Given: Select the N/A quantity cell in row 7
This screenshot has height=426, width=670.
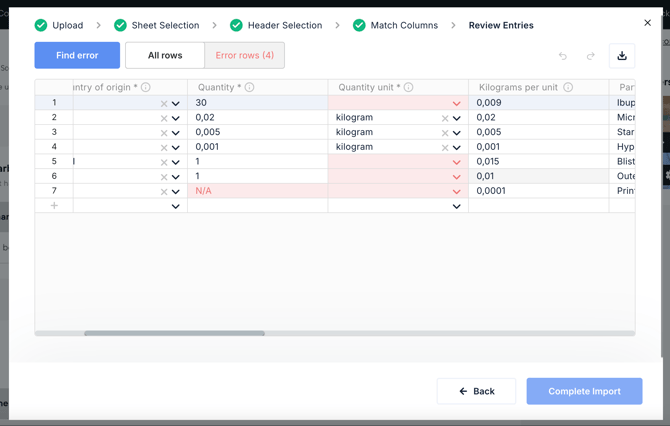Looking at the screenshot, I should click(256, 191).
